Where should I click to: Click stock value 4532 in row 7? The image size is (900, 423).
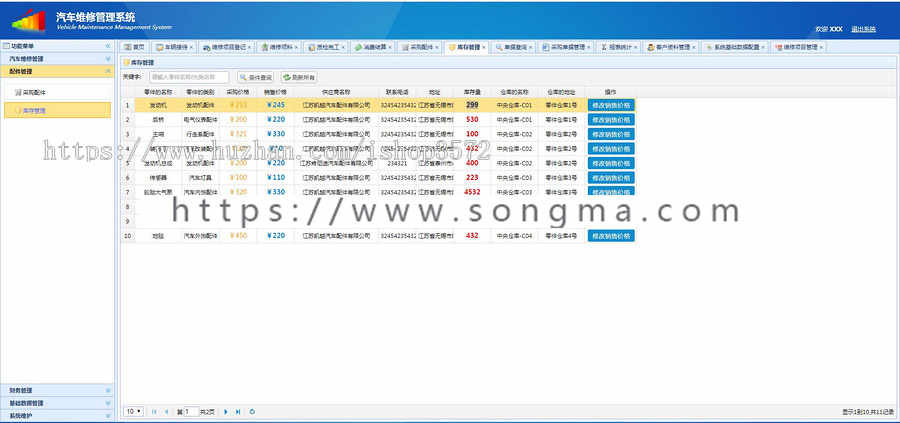(472, 192)
